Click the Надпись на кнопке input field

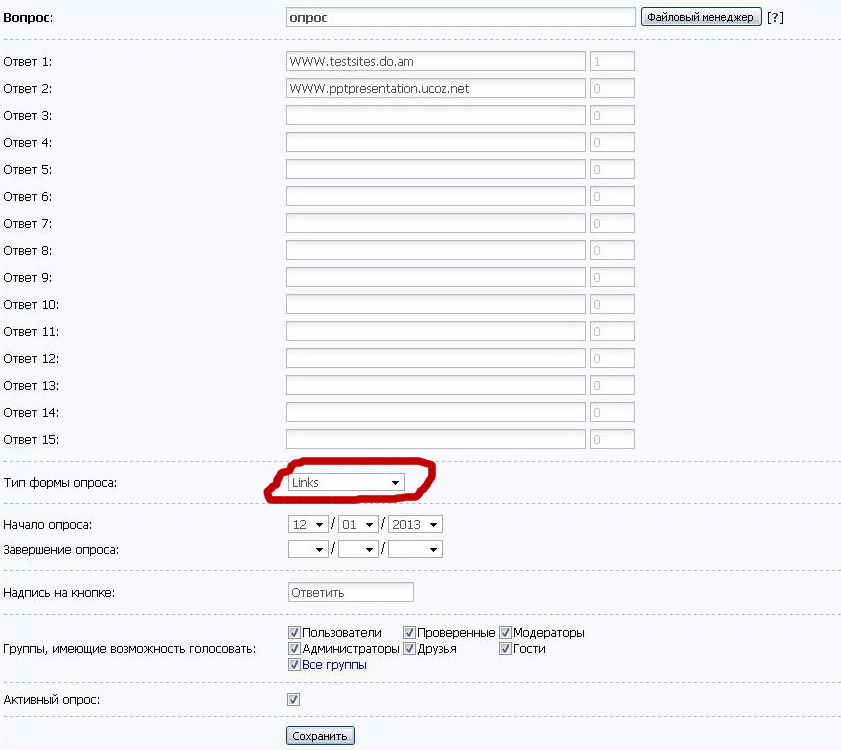click(350, 592)
